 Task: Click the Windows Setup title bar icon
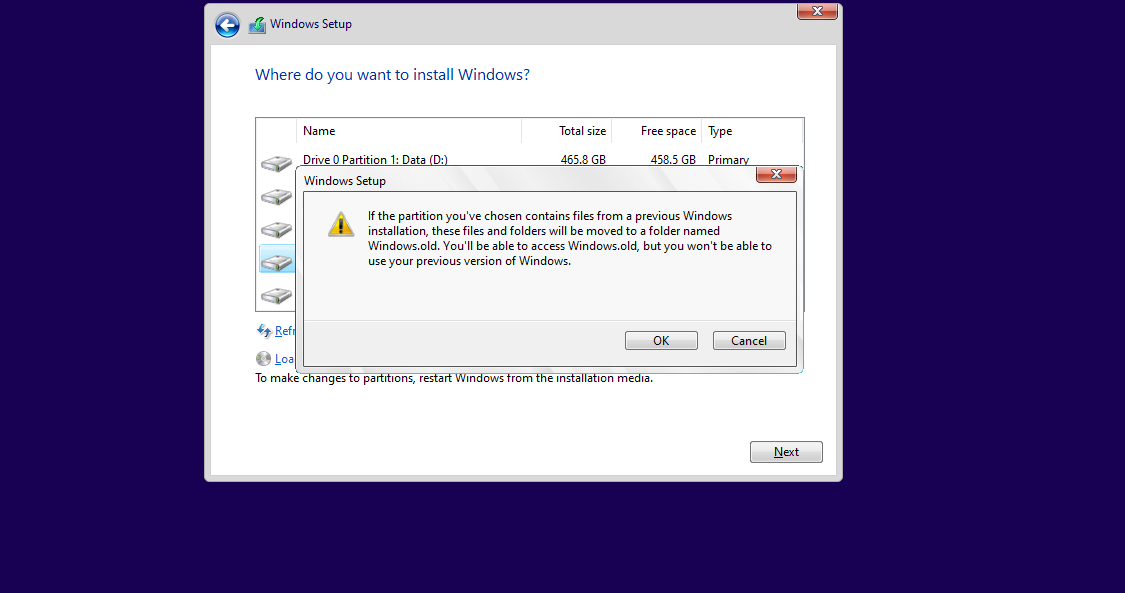[x=257, y=25]
